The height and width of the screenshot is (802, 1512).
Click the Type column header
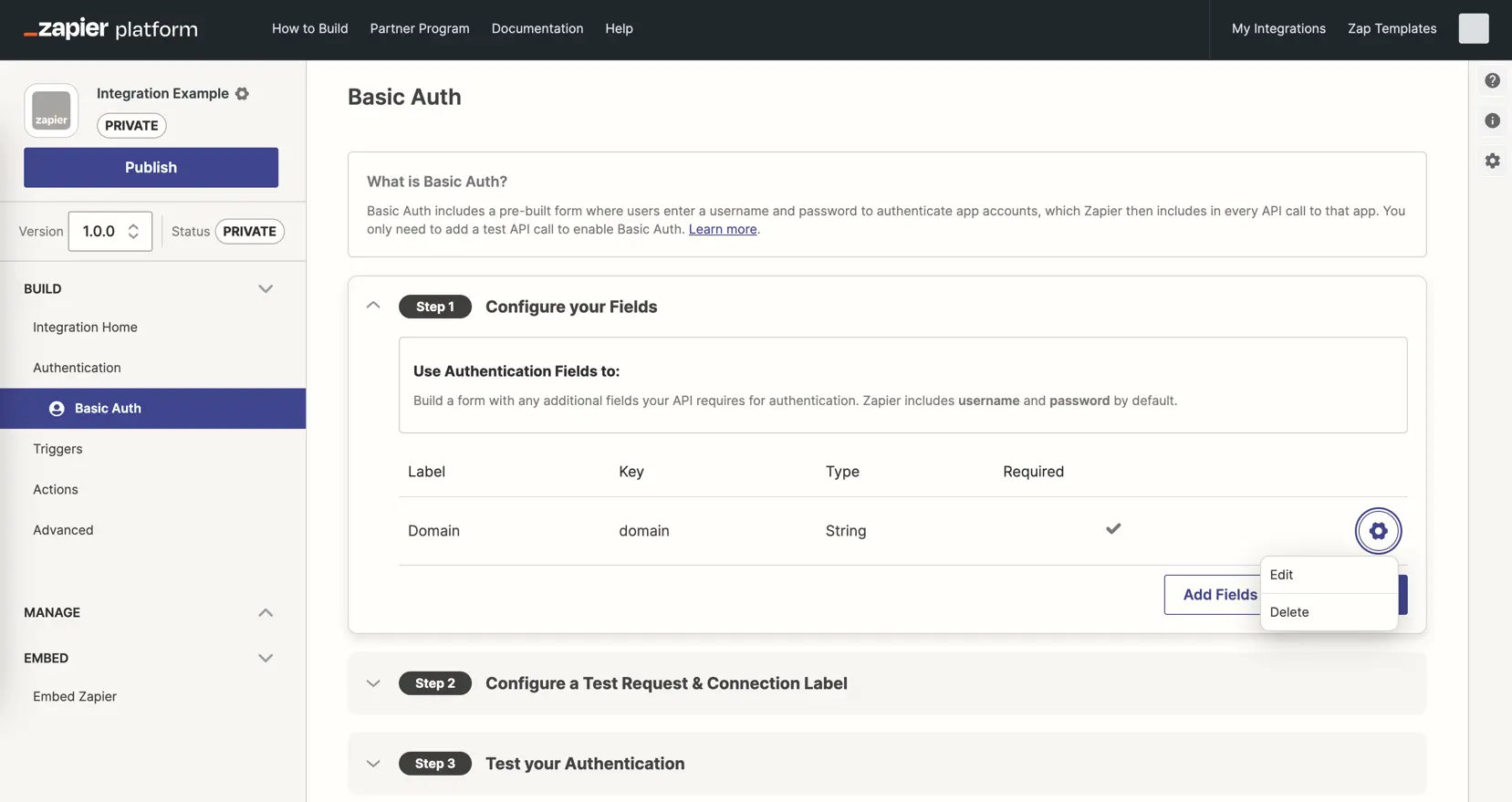click(x=842, y=472)
